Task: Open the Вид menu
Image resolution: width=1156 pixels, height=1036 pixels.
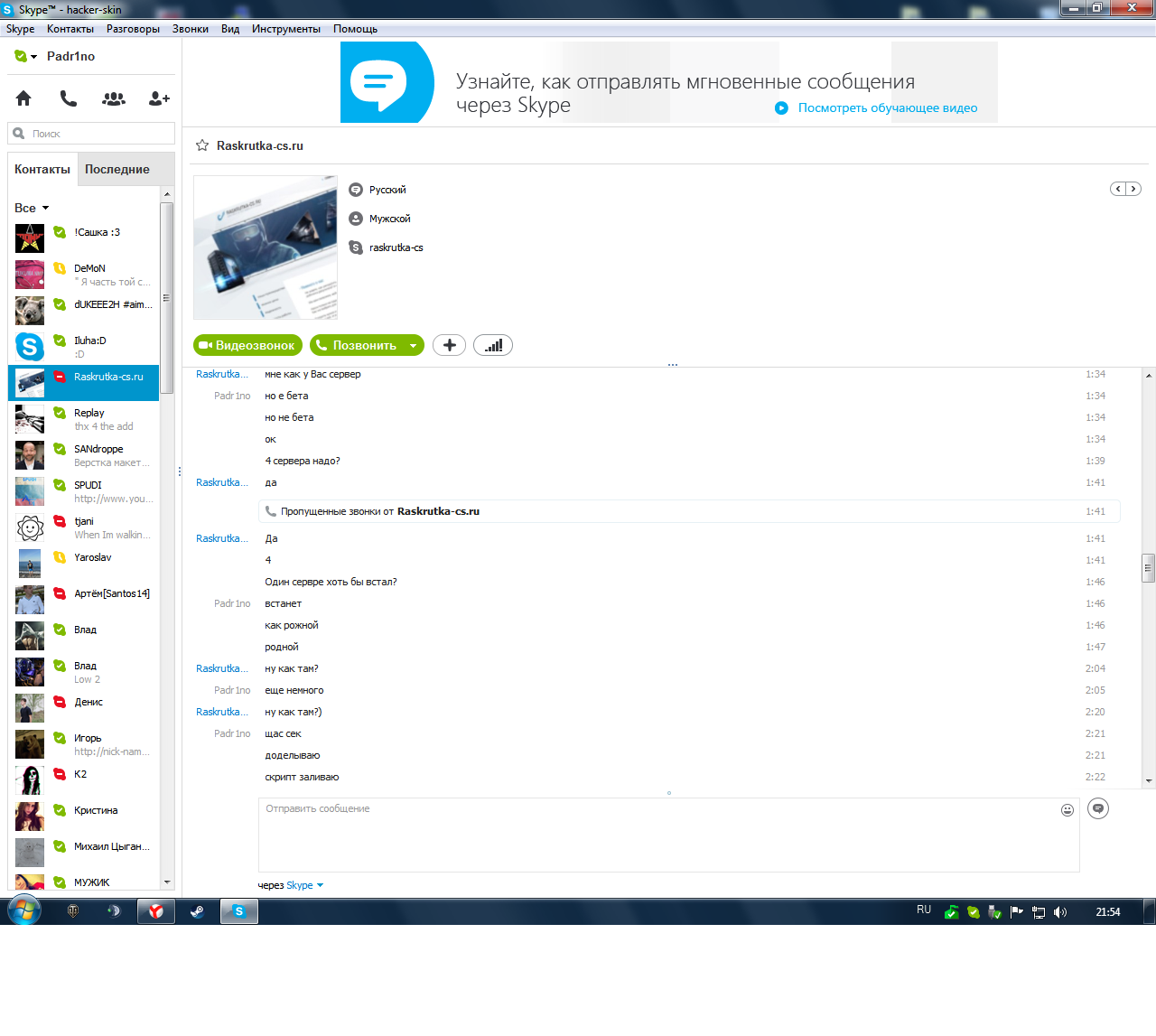Action: [x=230, y=29]
